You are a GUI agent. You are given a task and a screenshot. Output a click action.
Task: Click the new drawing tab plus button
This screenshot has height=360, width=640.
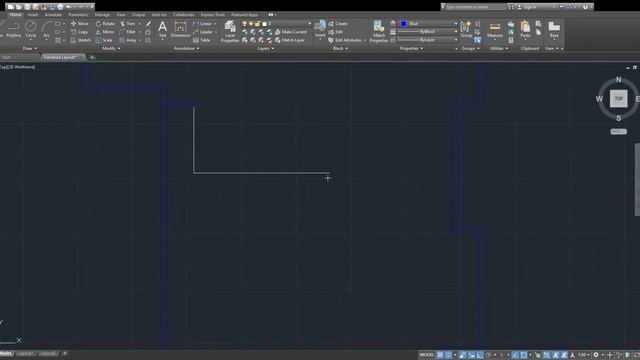click(x=92, y=58)
